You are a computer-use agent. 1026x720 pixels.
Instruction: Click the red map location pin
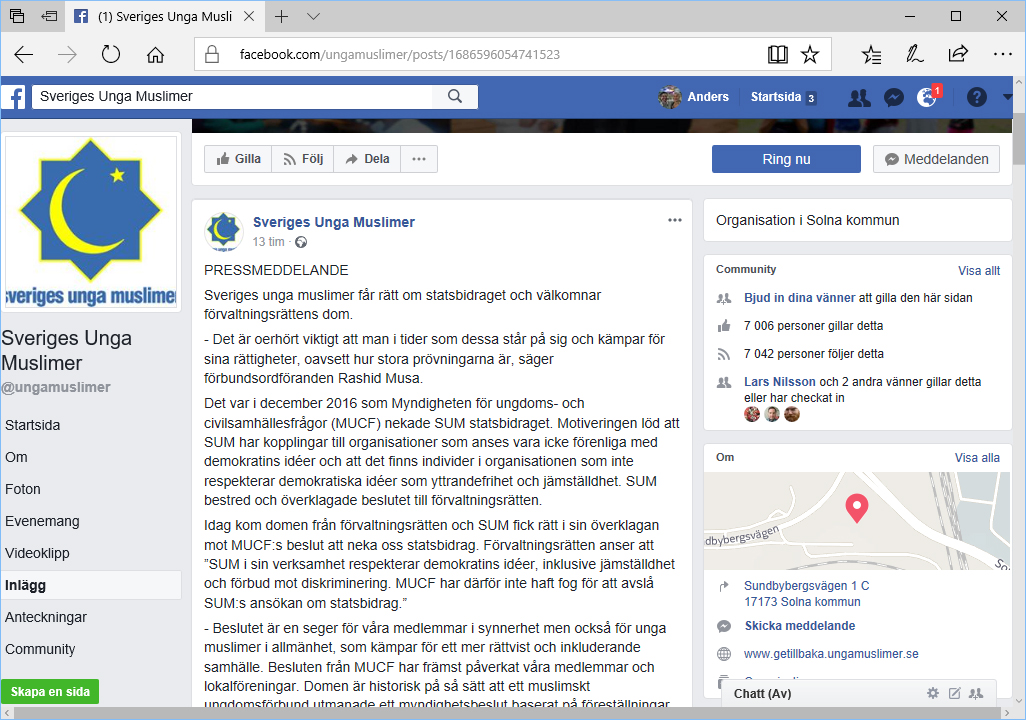tap(857, 509)
